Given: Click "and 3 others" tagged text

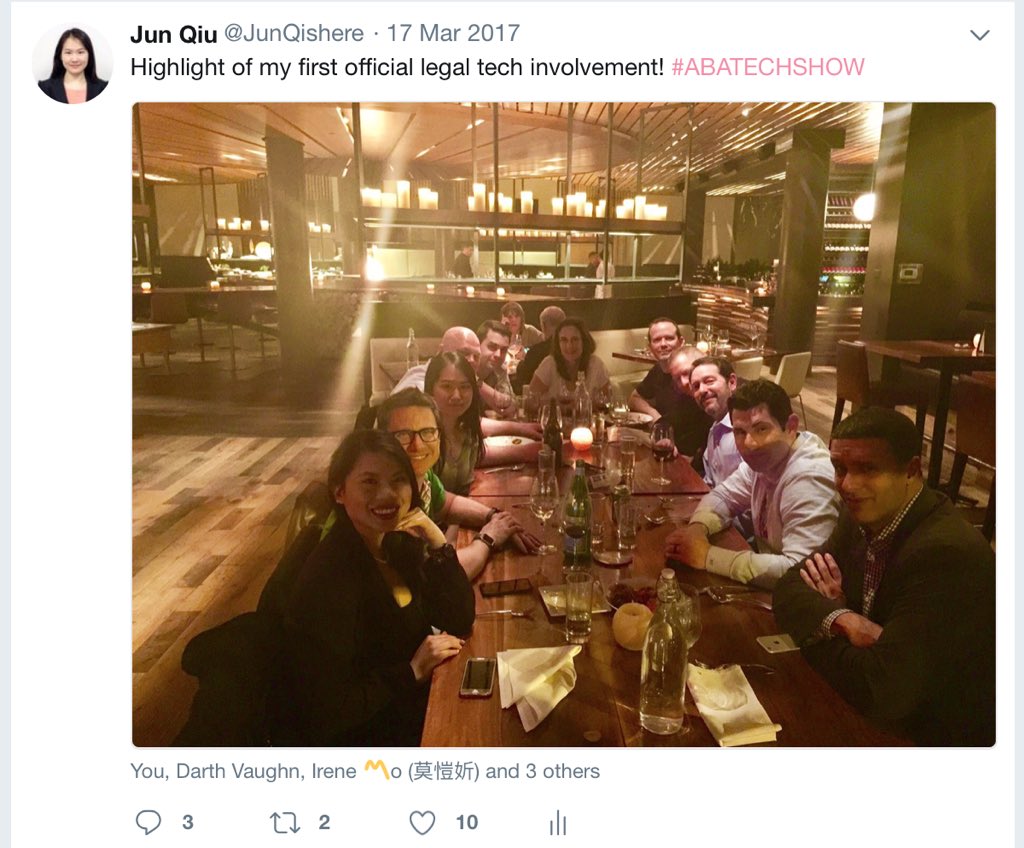Looking at the screenshot, I should 543,772.
